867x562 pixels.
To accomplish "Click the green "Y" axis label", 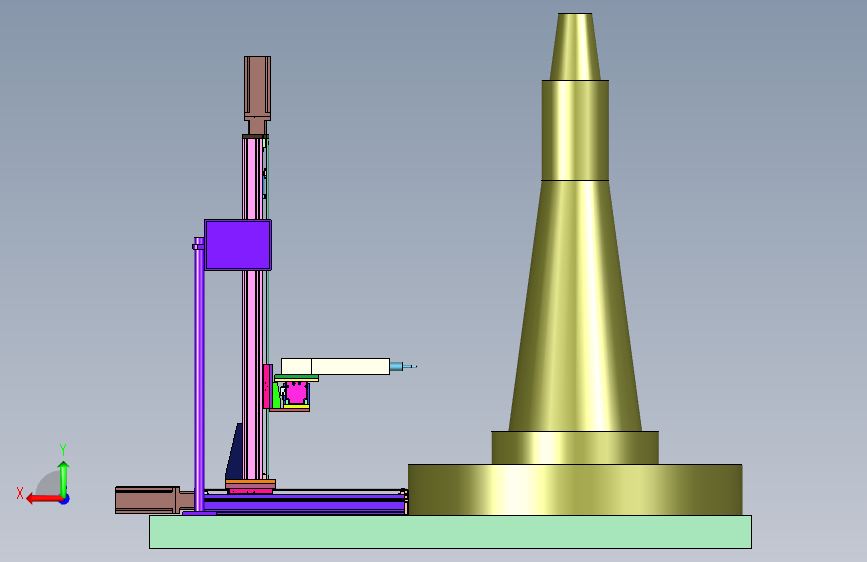I will click(x=62, y=450).
